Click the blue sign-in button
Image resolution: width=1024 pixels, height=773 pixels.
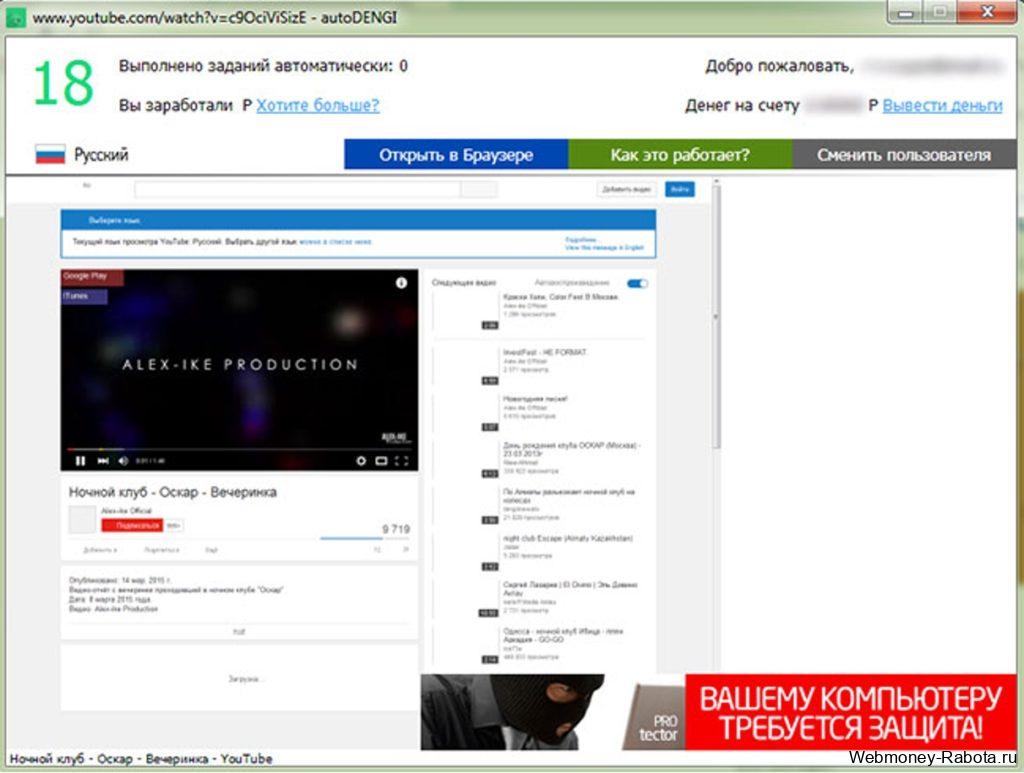coord(680,189)
